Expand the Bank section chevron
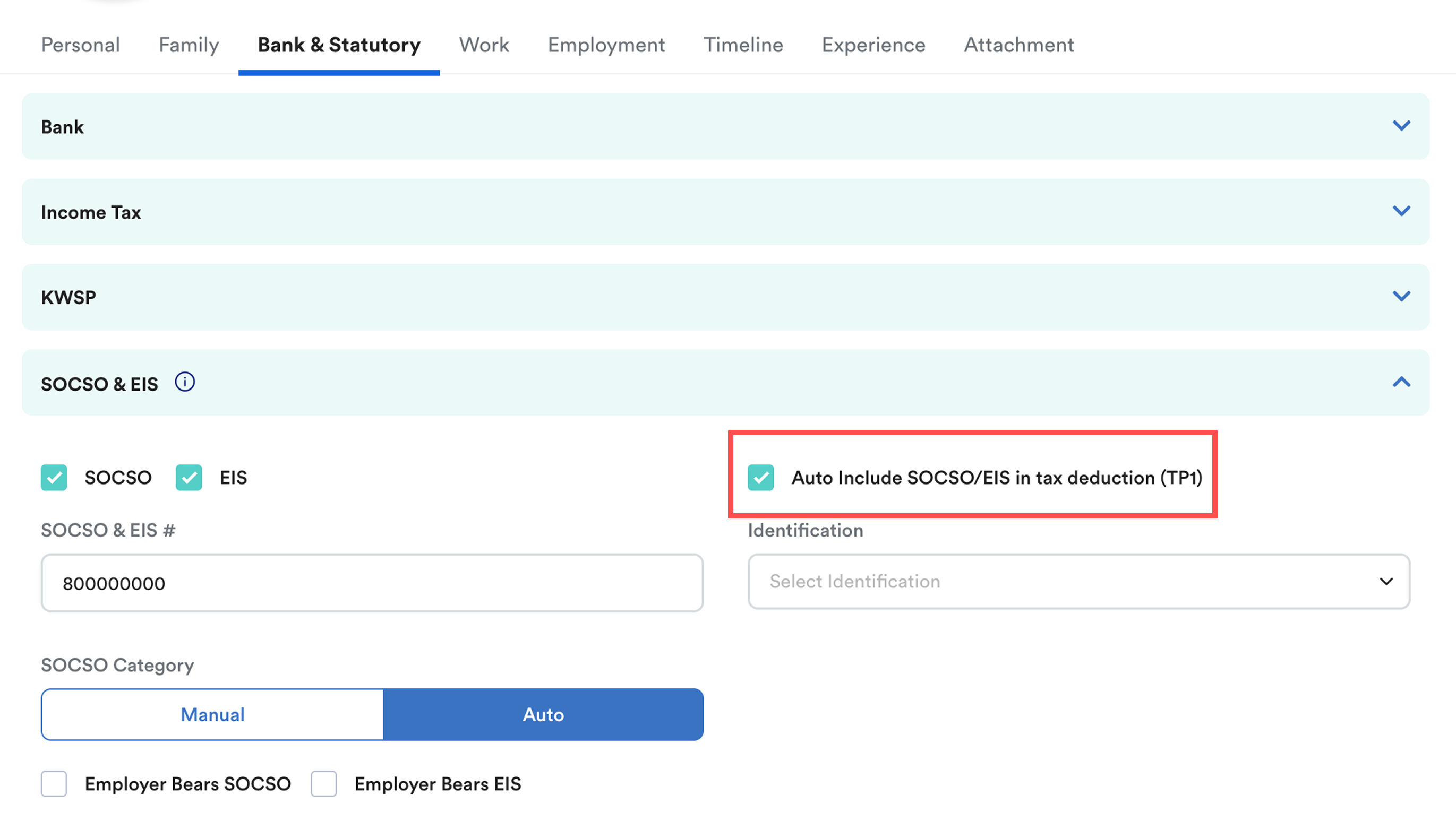Image resolution: width=1456 pixels, height=821 pixels. click(x=1401, y=125)
